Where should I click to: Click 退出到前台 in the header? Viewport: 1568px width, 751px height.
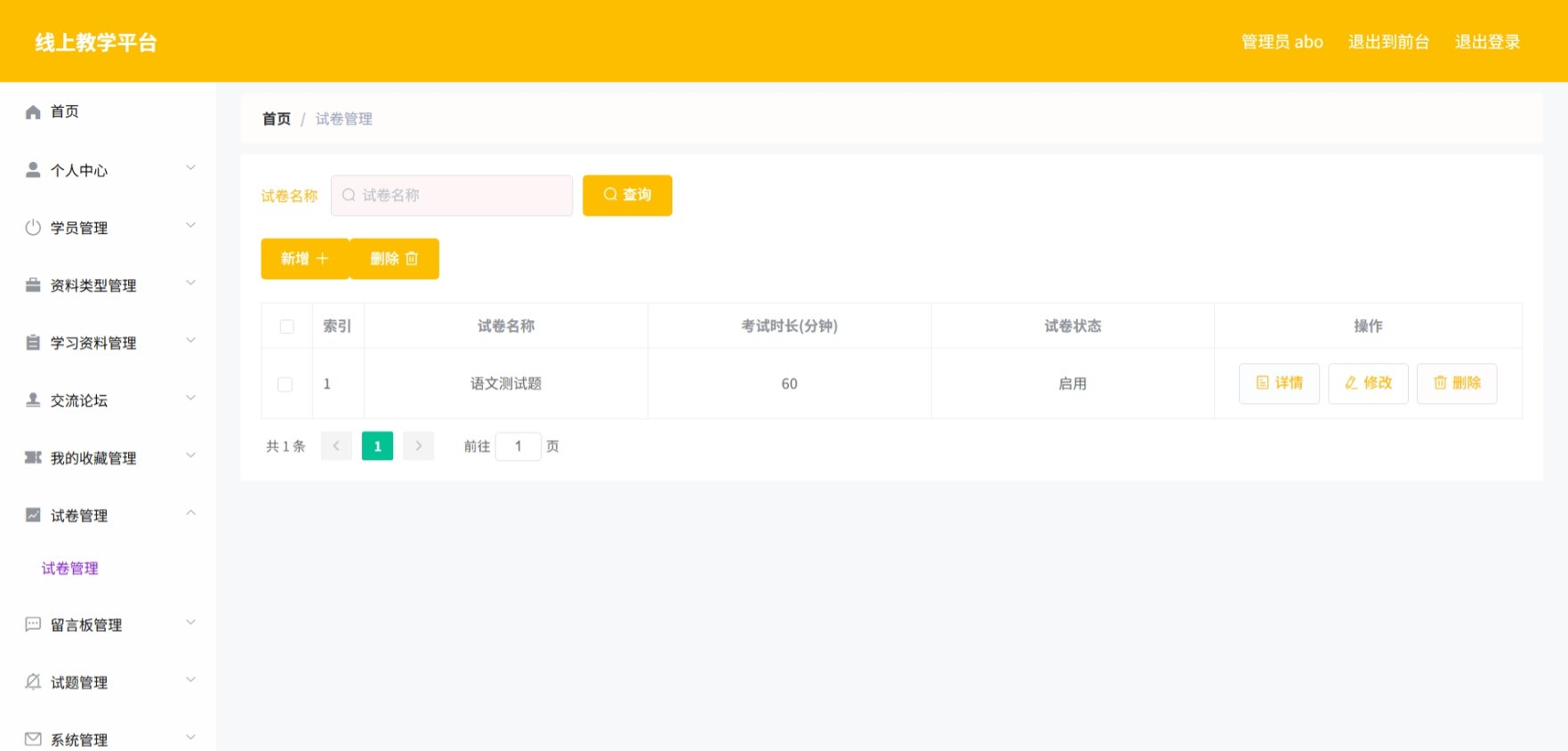[1388, 42]
